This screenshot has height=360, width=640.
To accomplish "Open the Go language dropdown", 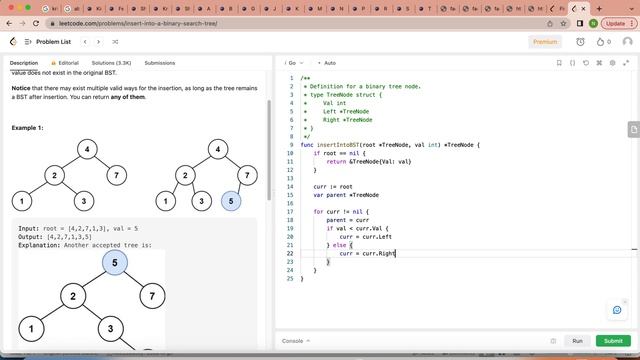I will [x=294, y=63].
